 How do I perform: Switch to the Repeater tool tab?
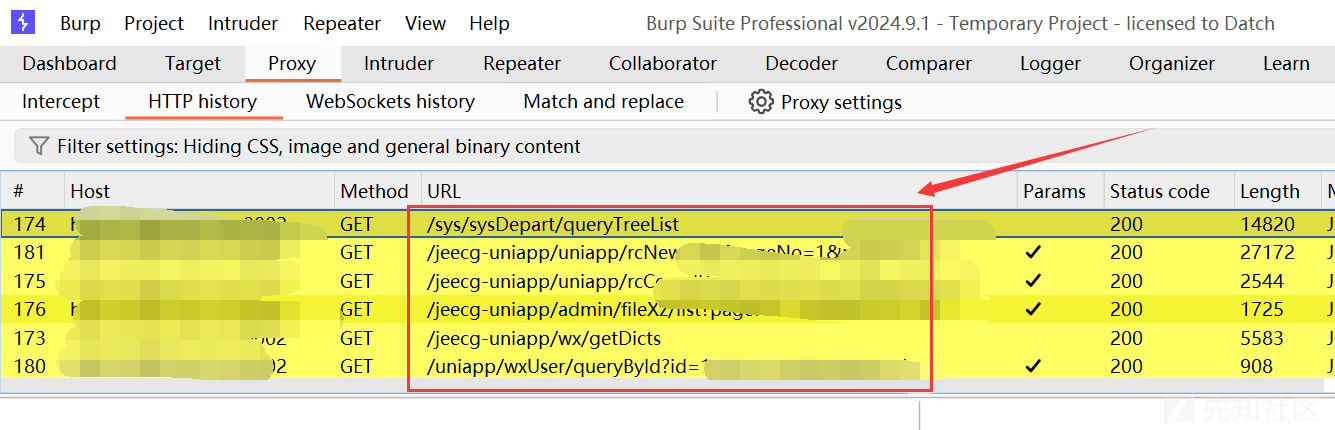522,63
